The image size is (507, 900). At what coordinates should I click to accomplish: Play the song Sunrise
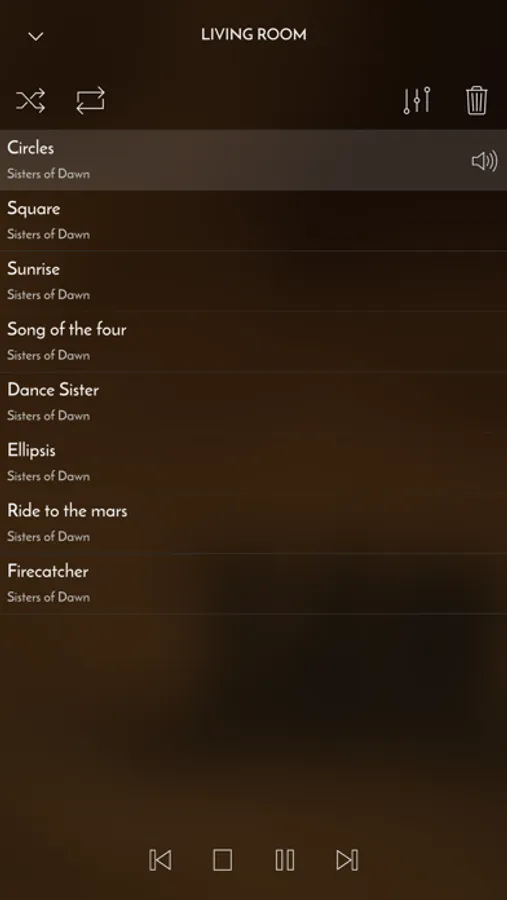(x=253, y=281)
